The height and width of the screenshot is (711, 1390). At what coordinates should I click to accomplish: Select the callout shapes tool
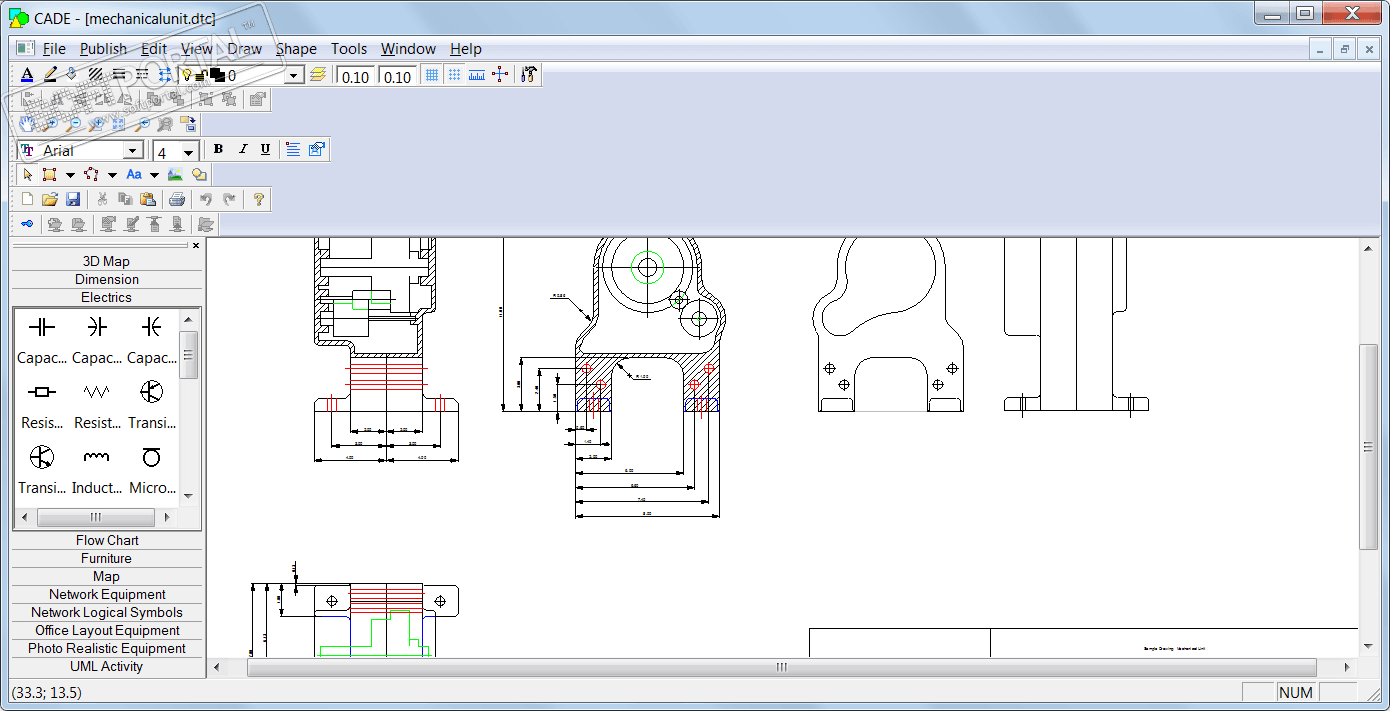(x=198, y=174)
